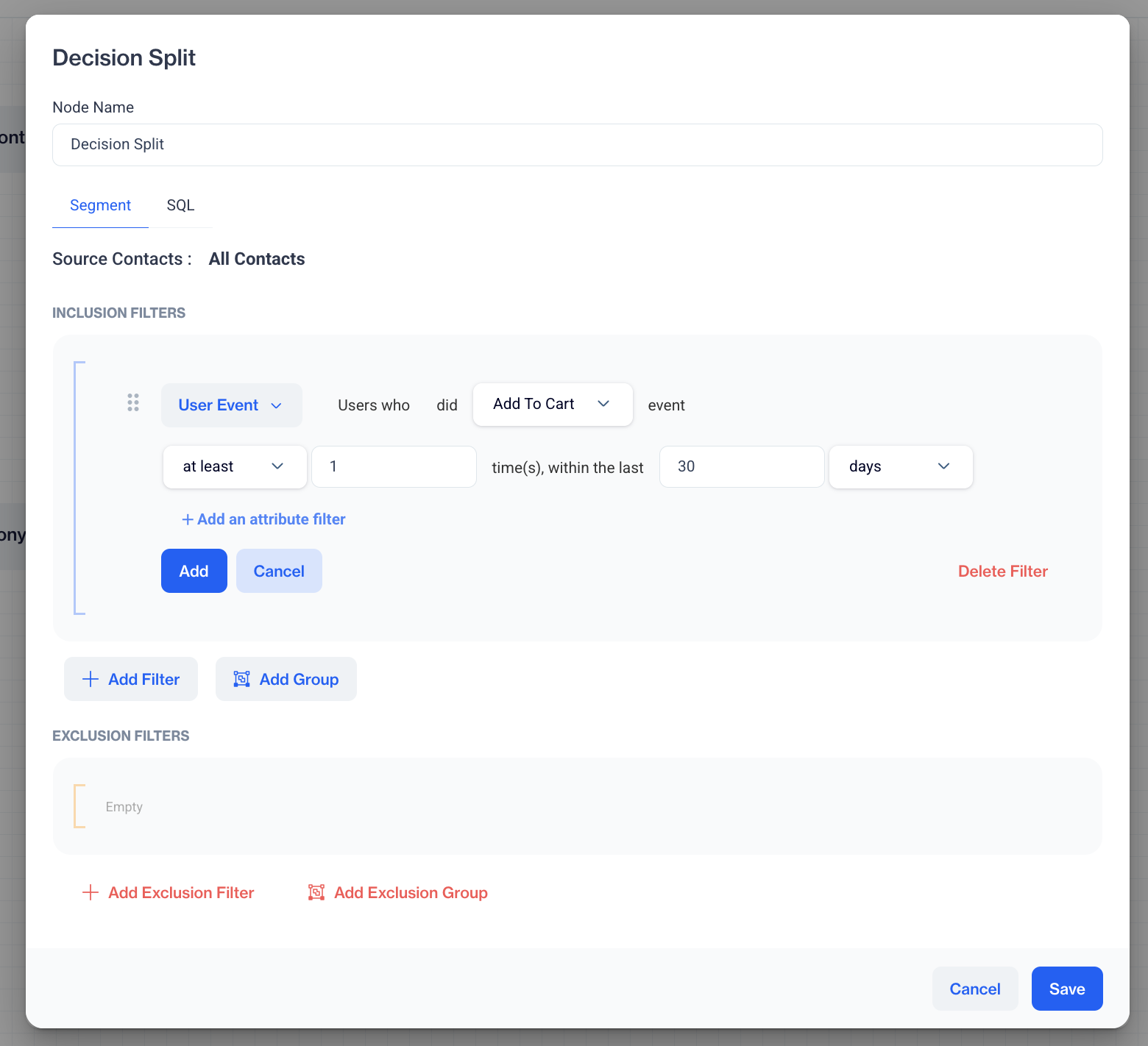Screen dimensions: 1148x1046
Task: Click Delete Filter
Action: tap(1002, 571)
